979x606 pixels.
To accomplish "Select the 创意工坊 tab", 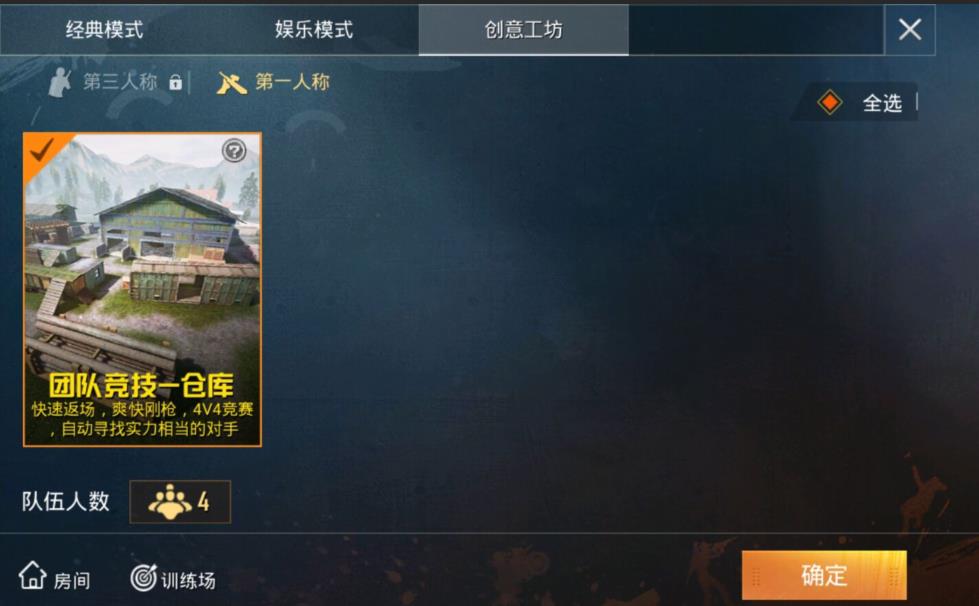I will [523, 29].
